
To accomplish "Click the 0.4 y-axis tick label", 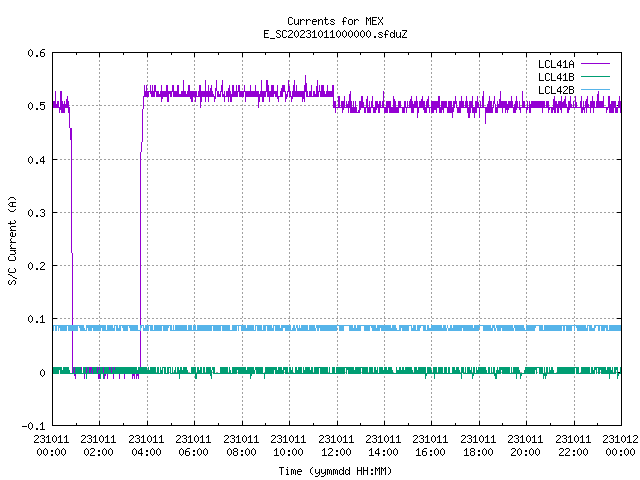I will click(36, 160).
